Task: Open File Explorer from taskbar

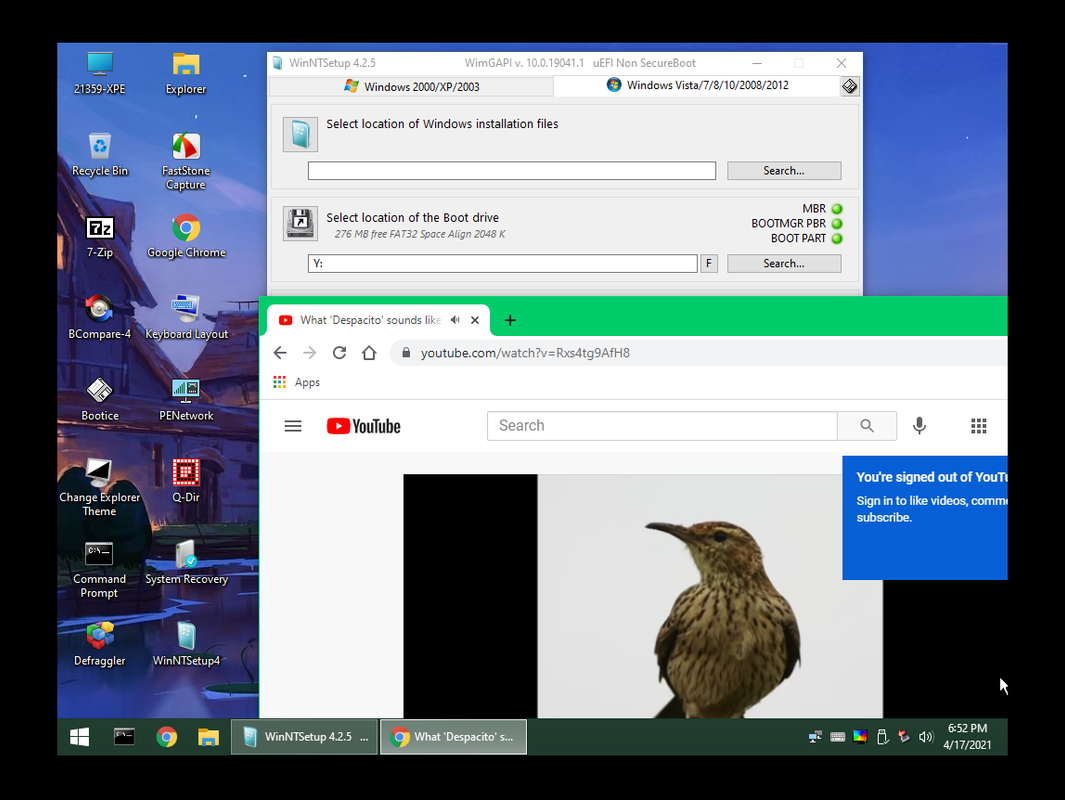Action: coord(209,737)
